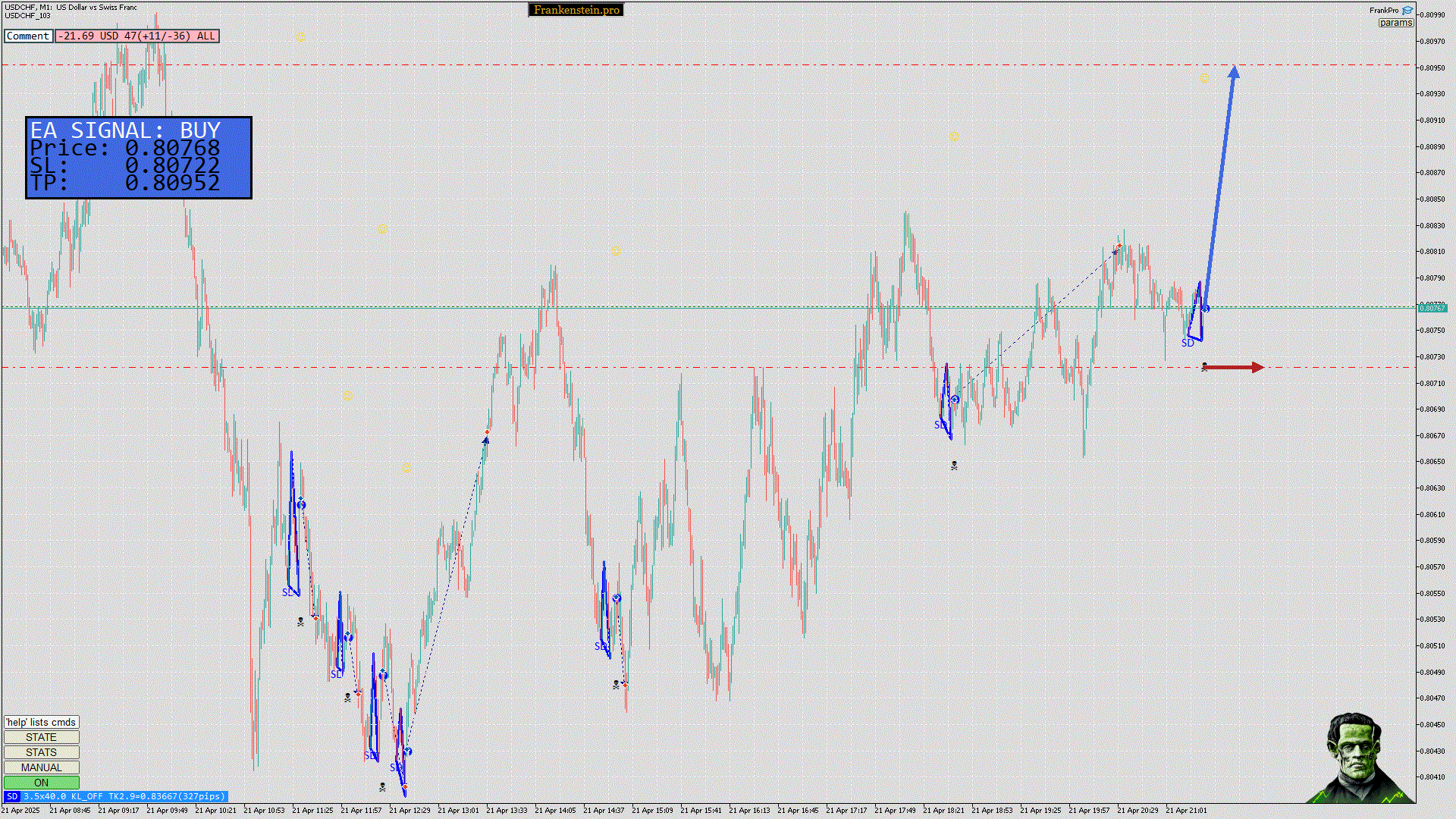The height and width of the screenshot is (819, 1456).
Task: Click the 21 Apr 12:29 time axis label
Action: (x=409, y=811)
